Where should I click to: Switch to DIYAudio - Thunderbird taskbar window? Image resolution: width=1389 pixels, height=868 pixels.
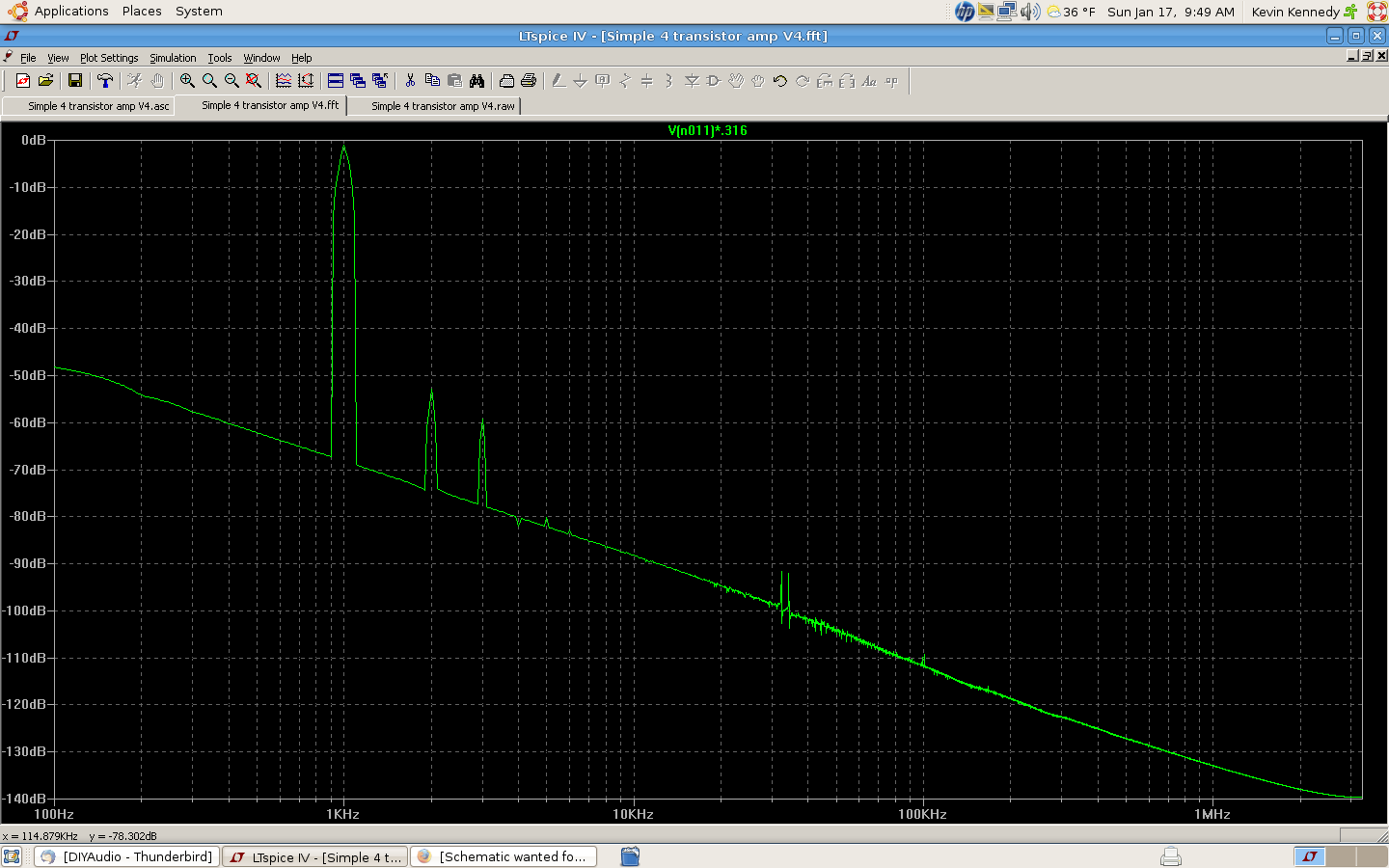[x=126, y=856]
